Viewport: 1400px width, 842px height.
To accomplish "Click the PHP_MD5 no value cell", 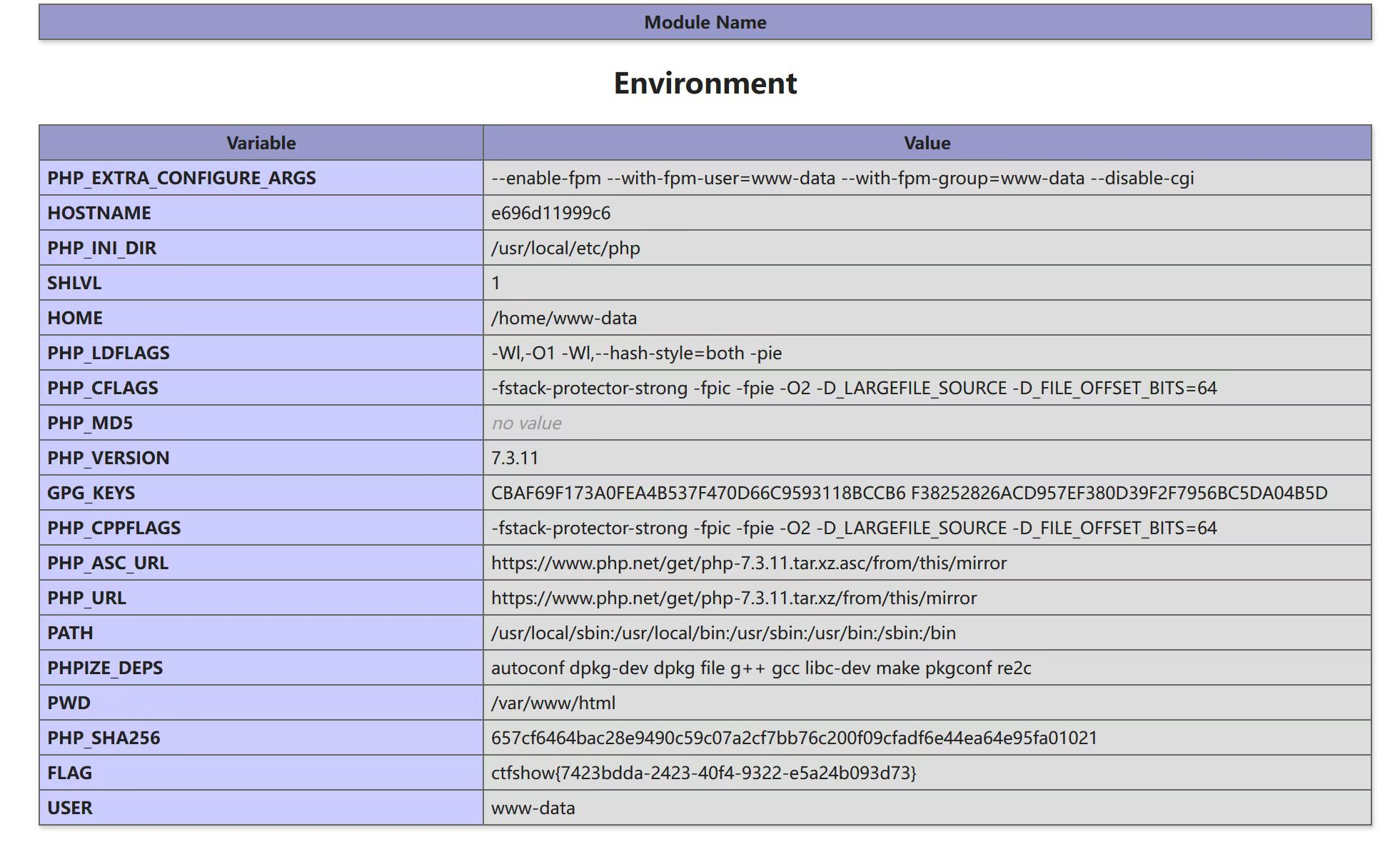I will click(526, 423).
